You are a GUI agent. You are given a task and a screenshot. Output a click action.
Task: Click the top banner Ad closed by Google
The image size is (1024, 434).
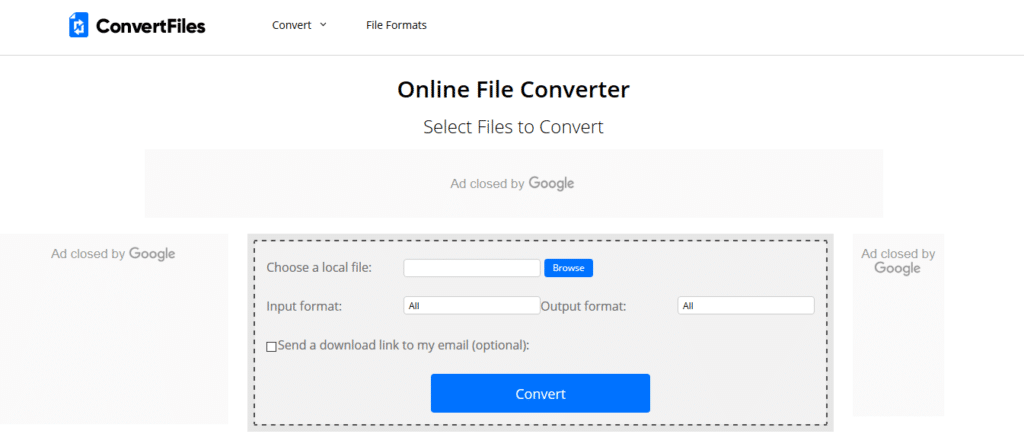(512, 183)
